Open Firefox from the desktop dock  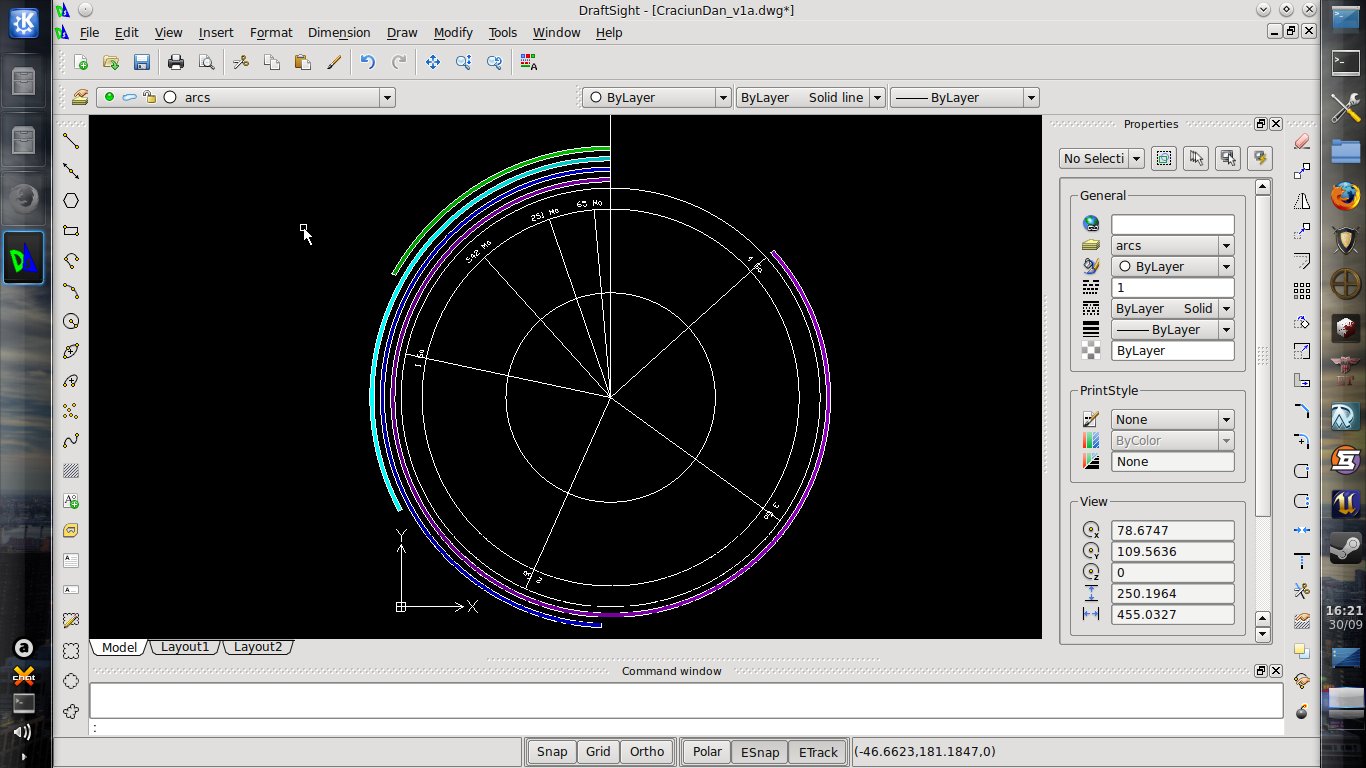(x=1345, y=195)
